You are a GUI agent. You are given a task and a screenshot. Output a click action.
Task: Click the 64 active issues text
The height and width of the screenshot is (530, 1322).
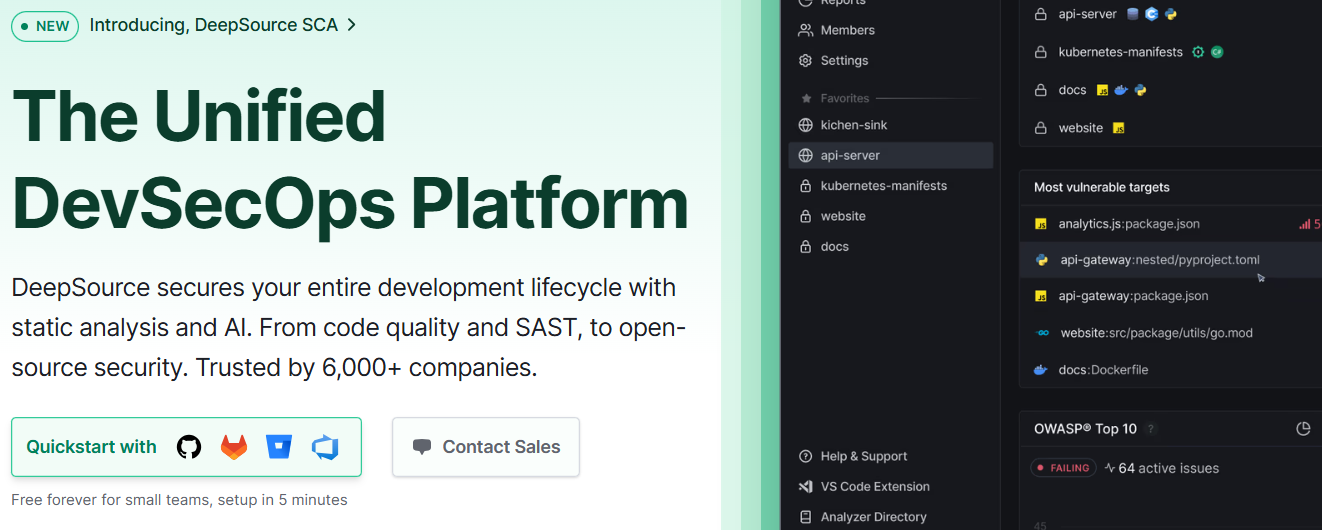coord(1169,468)
